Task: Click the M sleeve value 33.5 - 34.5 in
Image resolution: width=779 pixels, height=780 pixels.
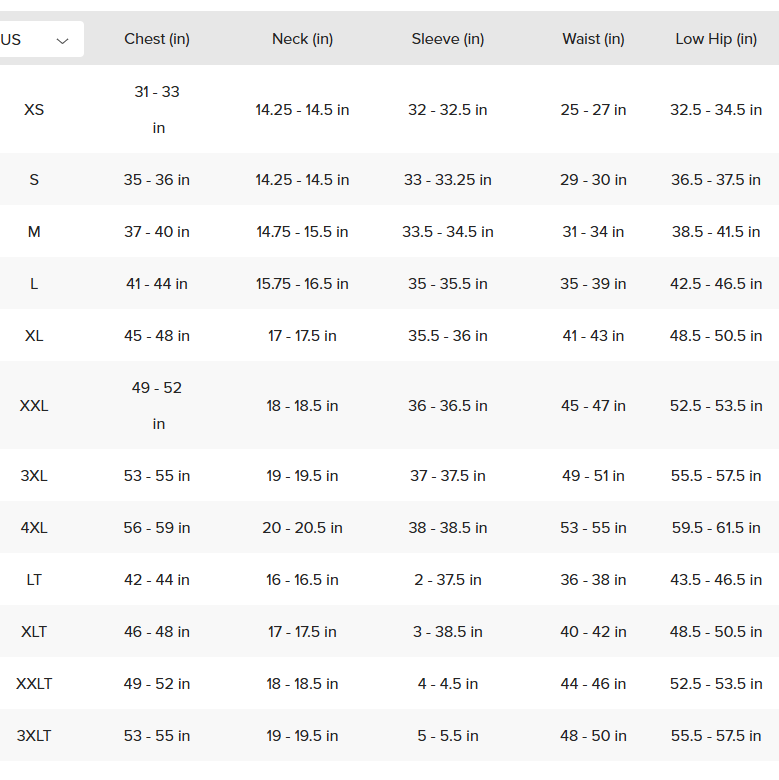Action: pyautogui.click(x=447, y=232)
